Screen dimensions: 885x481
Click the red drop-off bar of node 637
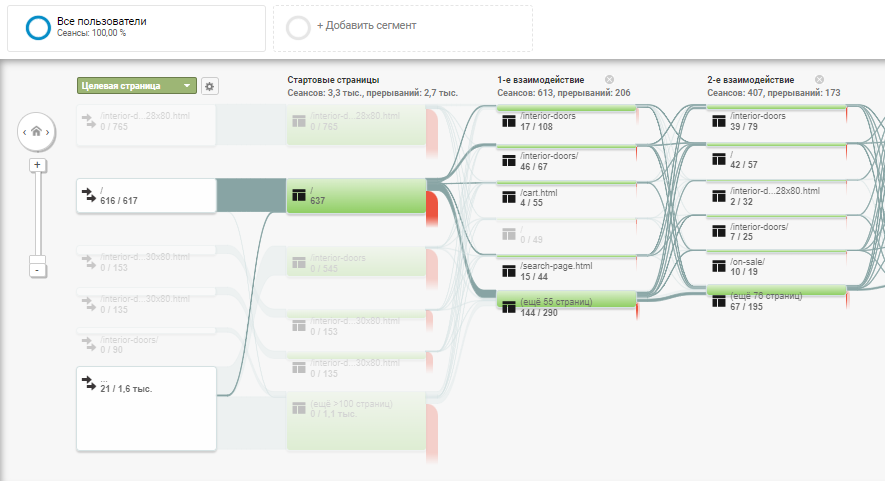pyautogui.click(x=432, y=207)
